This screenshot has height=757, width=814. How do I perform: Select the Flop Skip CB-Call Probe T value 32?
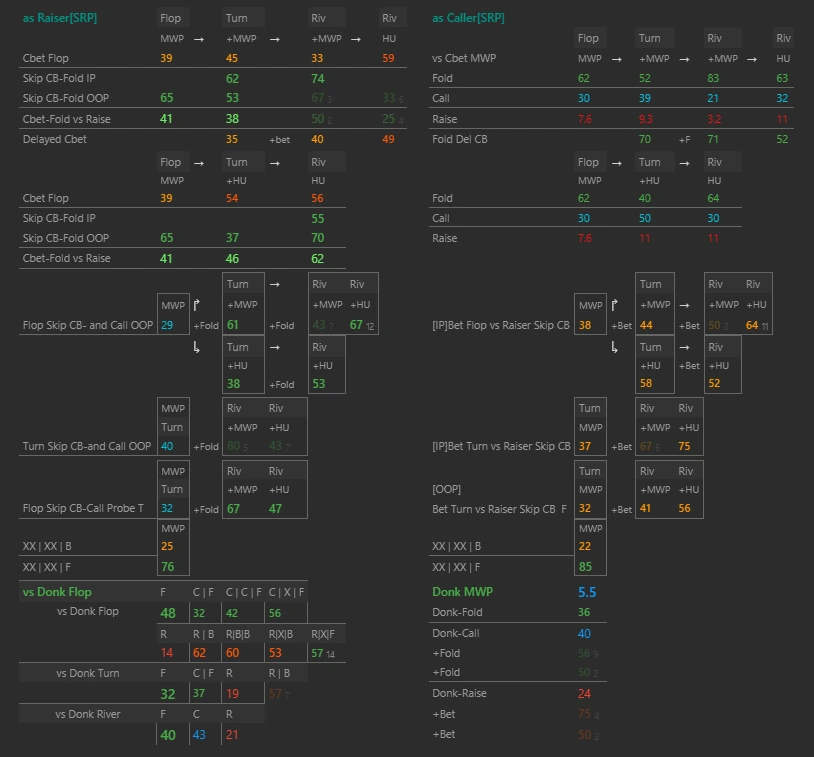[167, 509]
